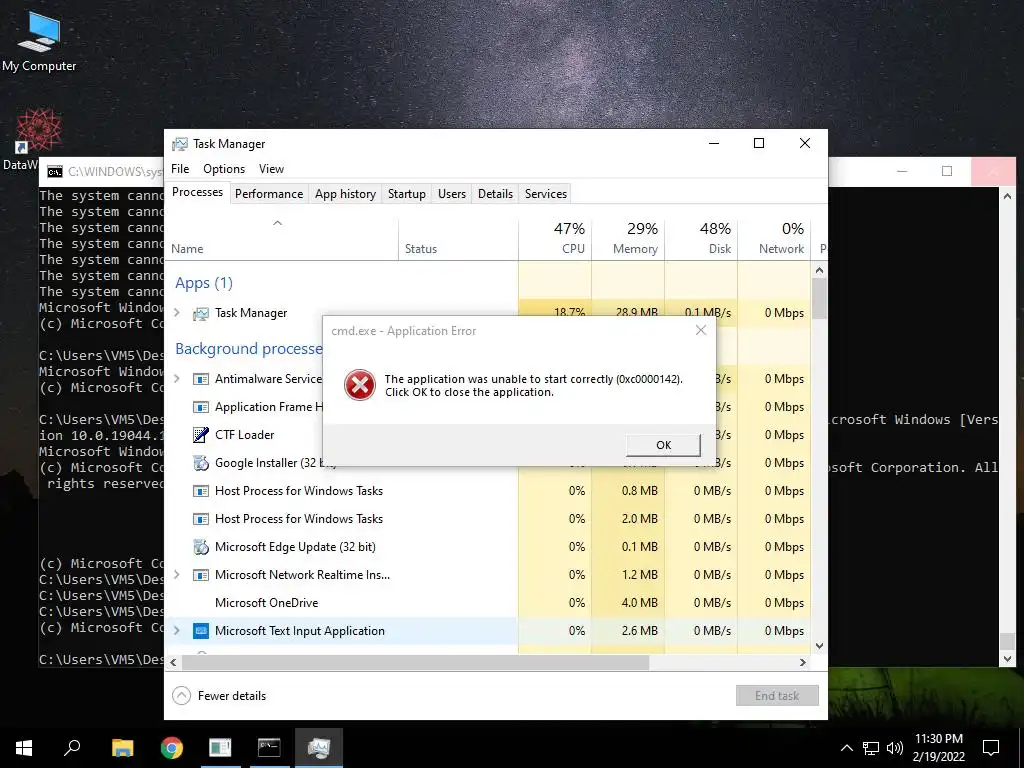Expand Microsoft Network Realtime Inspection row
The height and width of the screenshot is (768, 1024).
click(176, 575)
